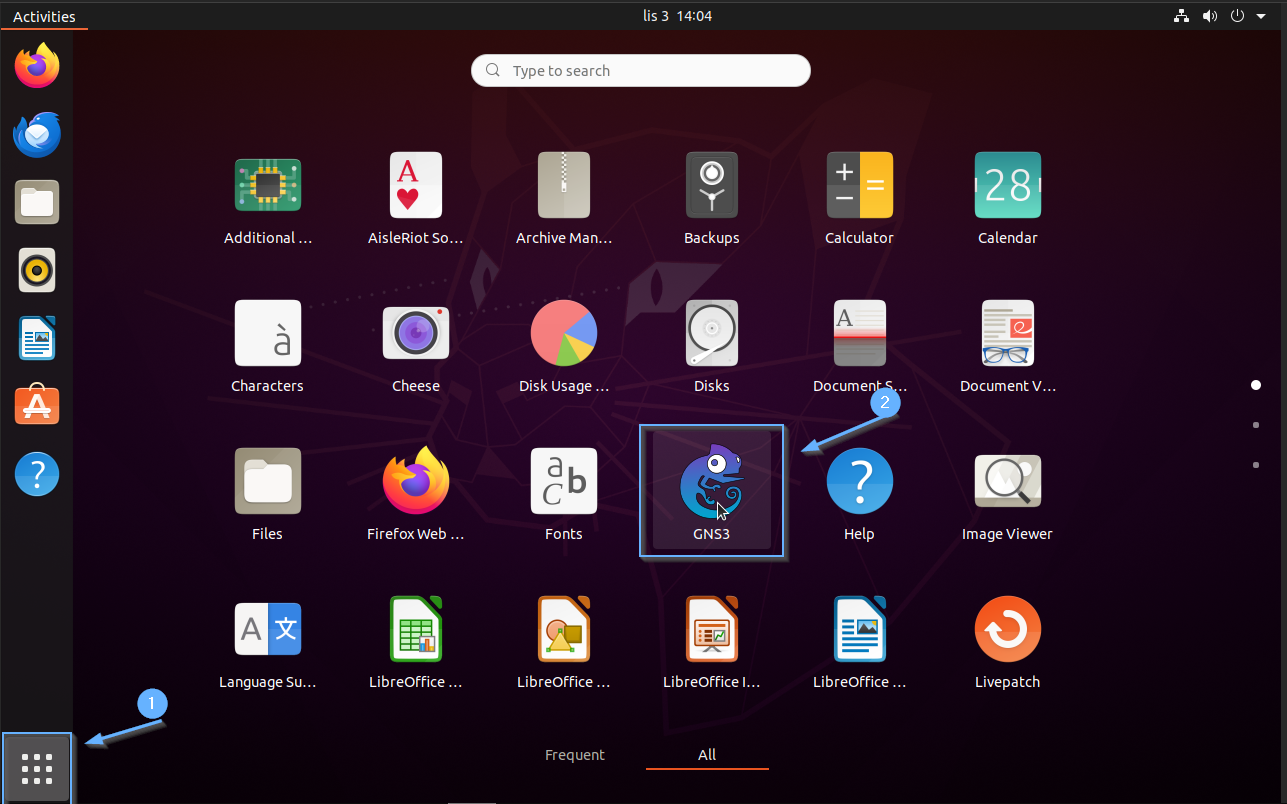Click the Activities button
The width and height of the screenshot is (1287, 804).
click(x=44, y=16)
